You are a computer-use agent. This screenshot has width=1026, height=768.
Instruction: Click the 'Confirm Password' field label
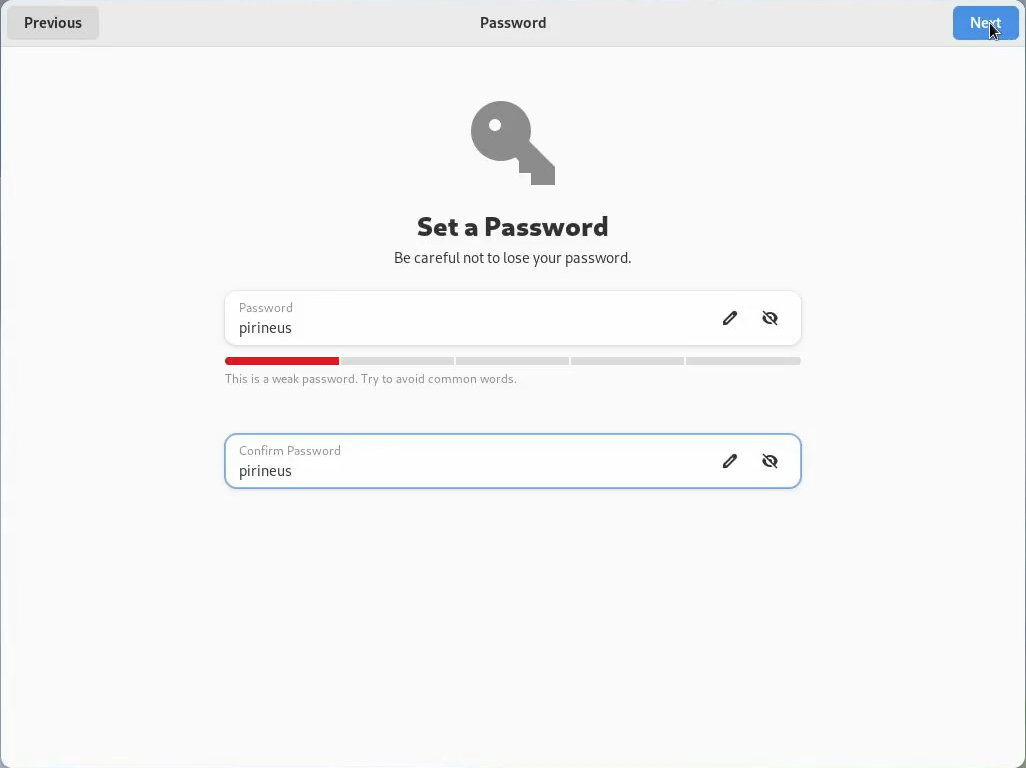pyautogui.click(x=290, y=451)
